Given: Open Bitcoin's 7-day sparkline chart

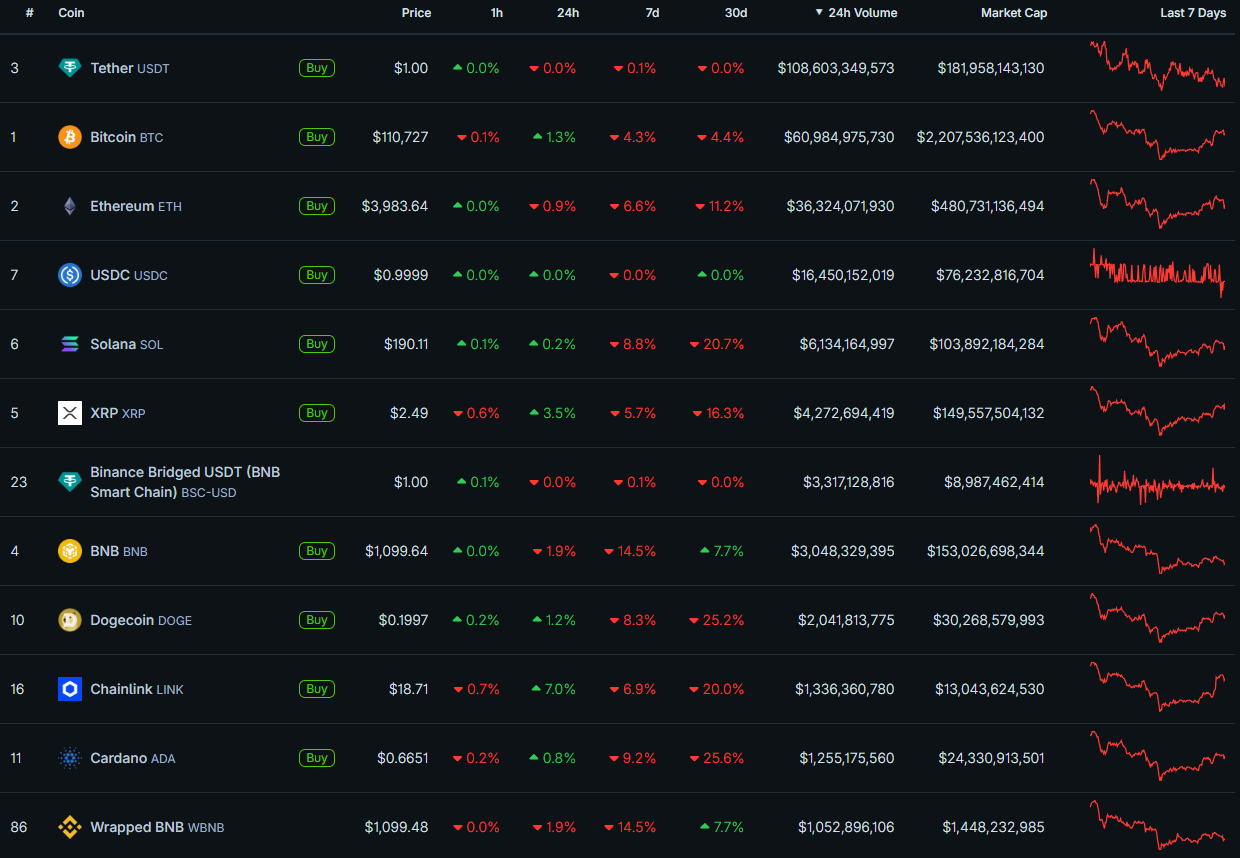Looking at the screenshot, I should [1158, 135].
